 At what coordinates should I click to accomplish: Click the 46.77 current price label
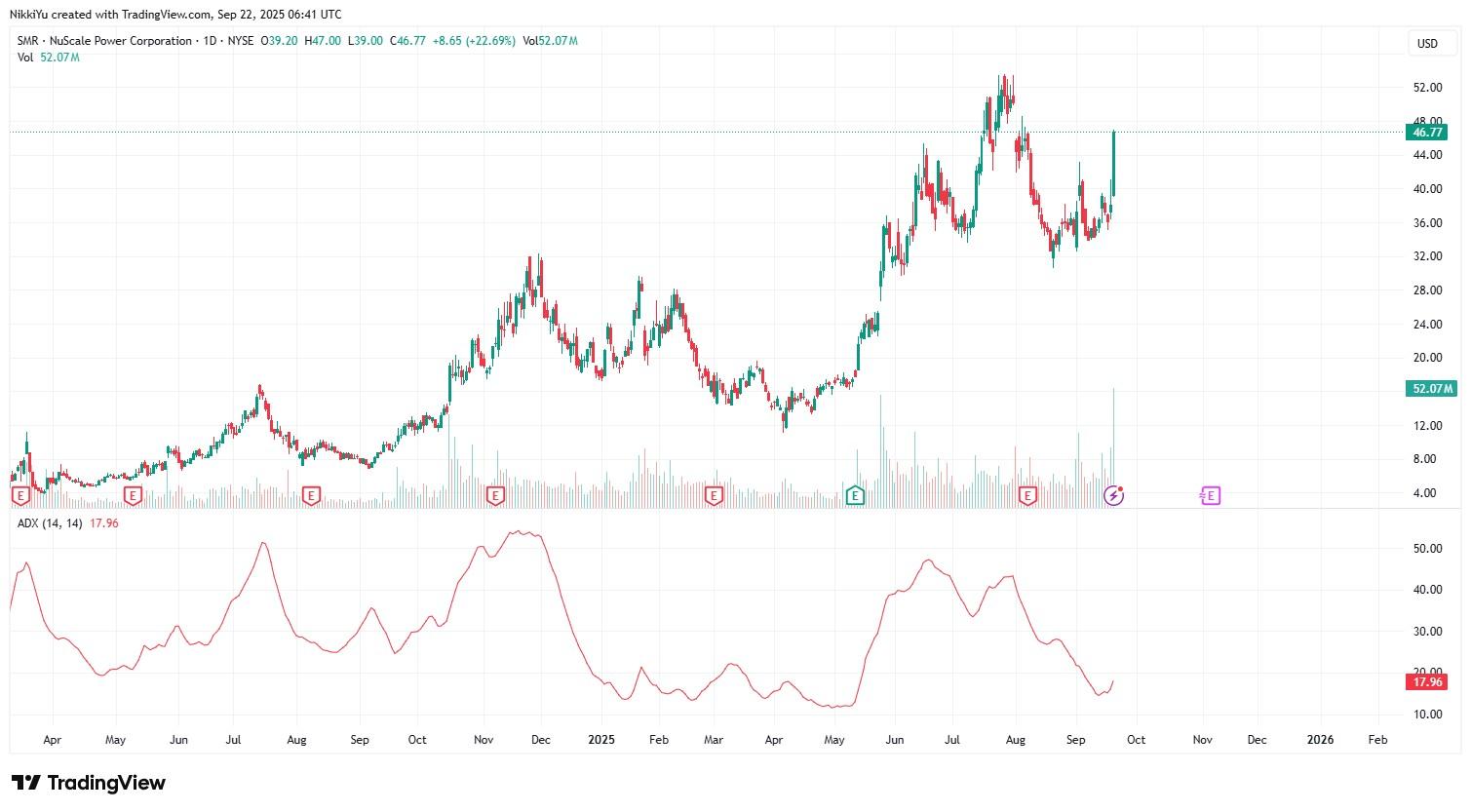(x=1426, y=132)
